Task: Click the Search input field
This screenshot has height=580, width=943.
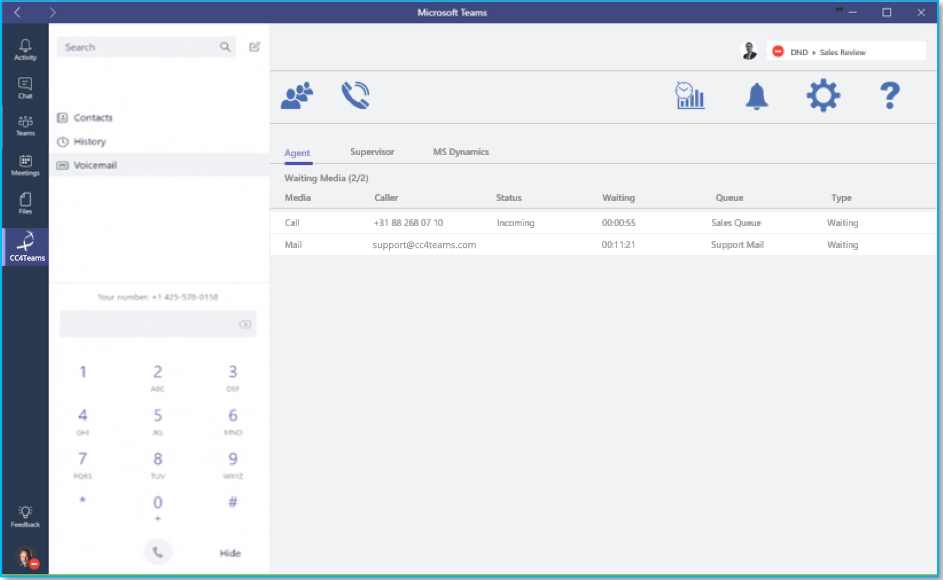Action: tap(146, 47)
